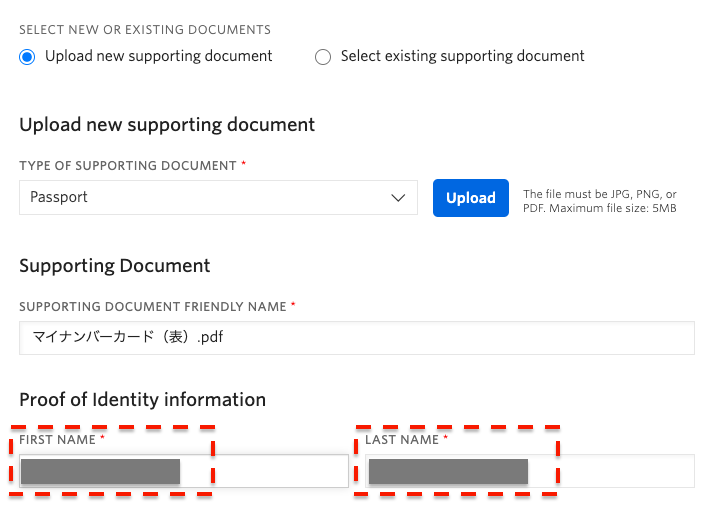Click the 'SELECT NEW OR EXISTING DOCUMENTS' label
This screenshot has height=512, width=702.
tap(145, 30)
